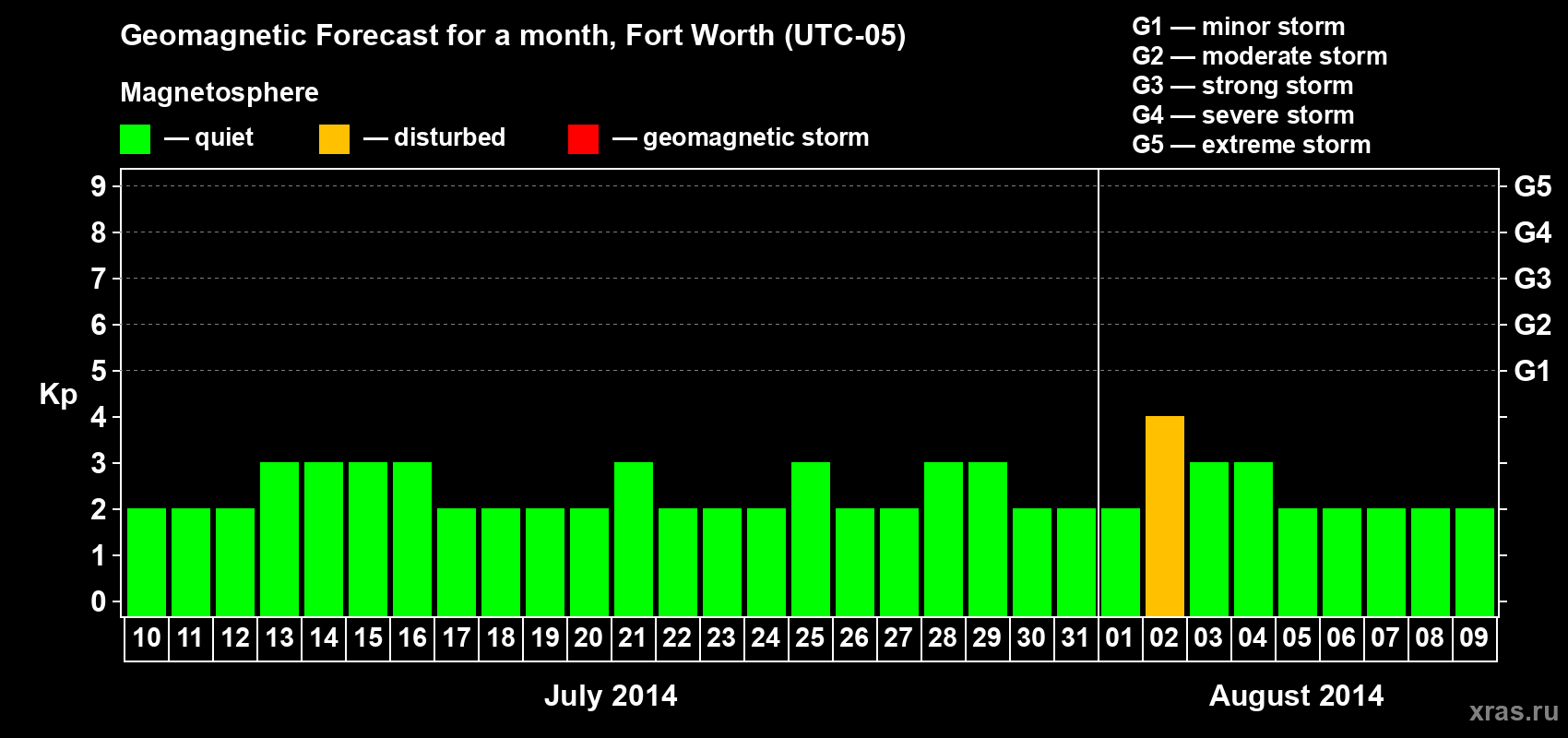This screenshot has width=1568, height=738.
Task: Click the green bar above July 29
Action: click(988, 540)
